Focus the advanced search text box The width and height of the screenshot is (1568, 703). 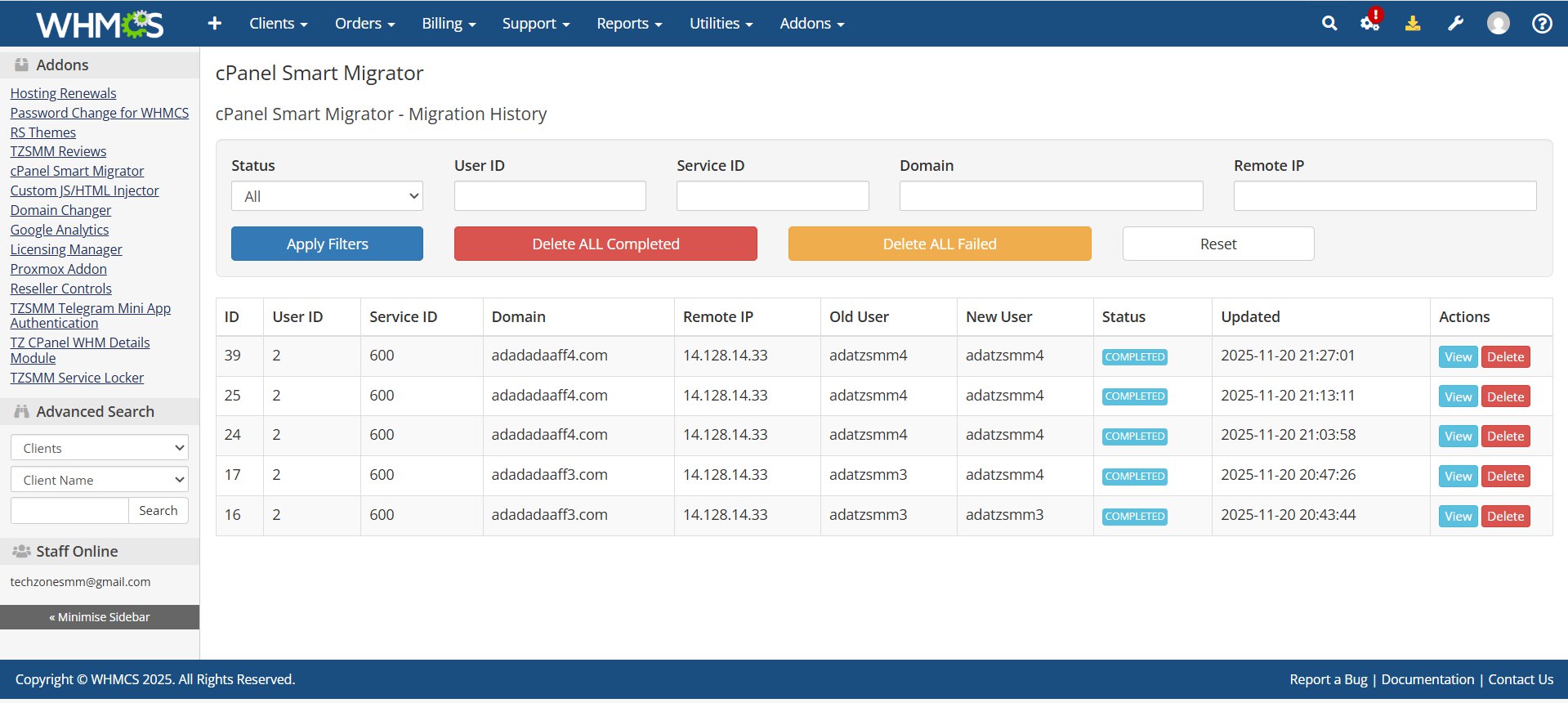pyautogui.click(x=69, y=511)
